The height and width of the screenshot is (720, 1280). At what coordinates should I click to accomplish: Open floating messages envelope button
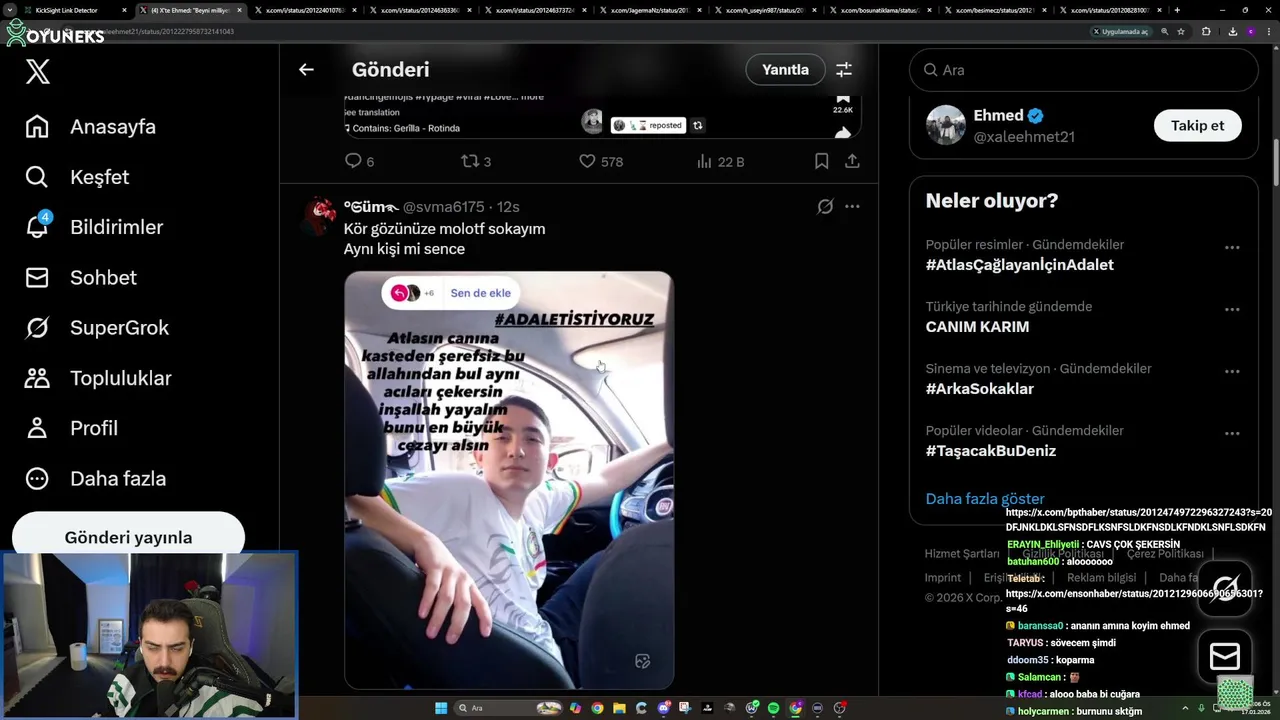[x=1225, y=656]
